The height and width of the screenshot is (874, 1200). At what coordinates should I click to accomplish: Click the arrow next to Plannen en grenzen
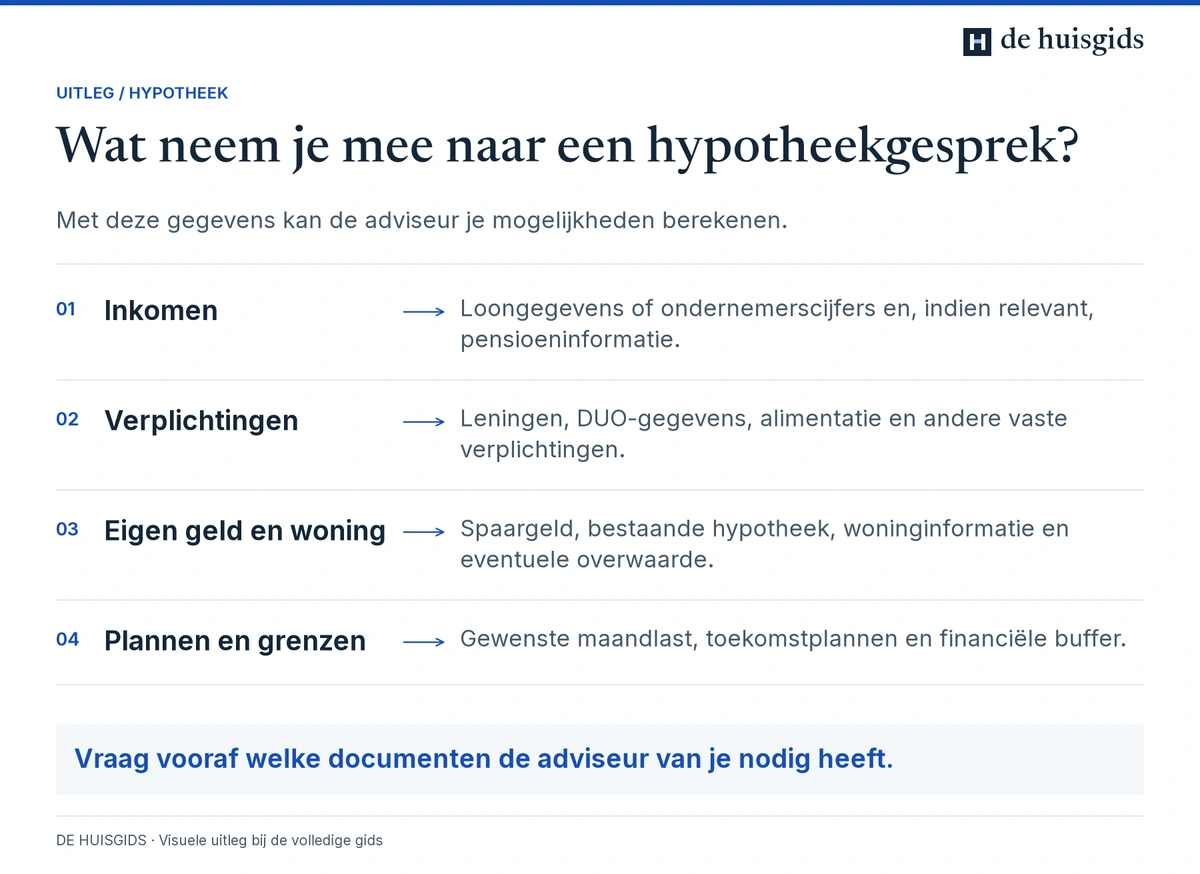click(424, 642)
